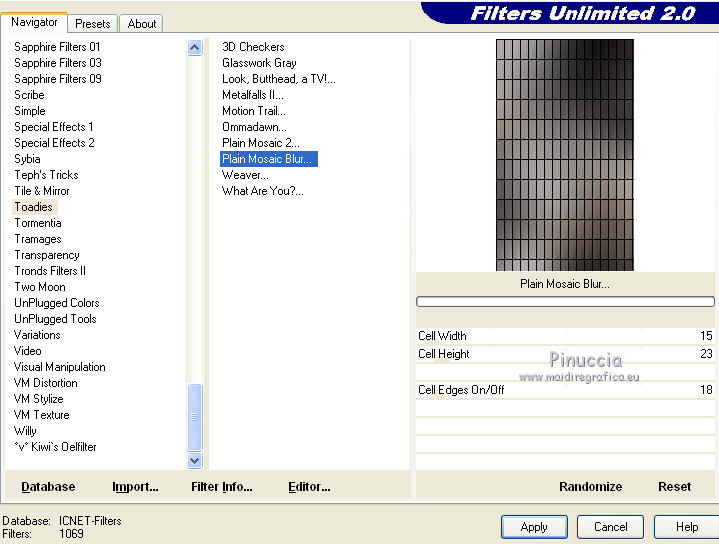Switch to the Presets tab

pos(93,23)
